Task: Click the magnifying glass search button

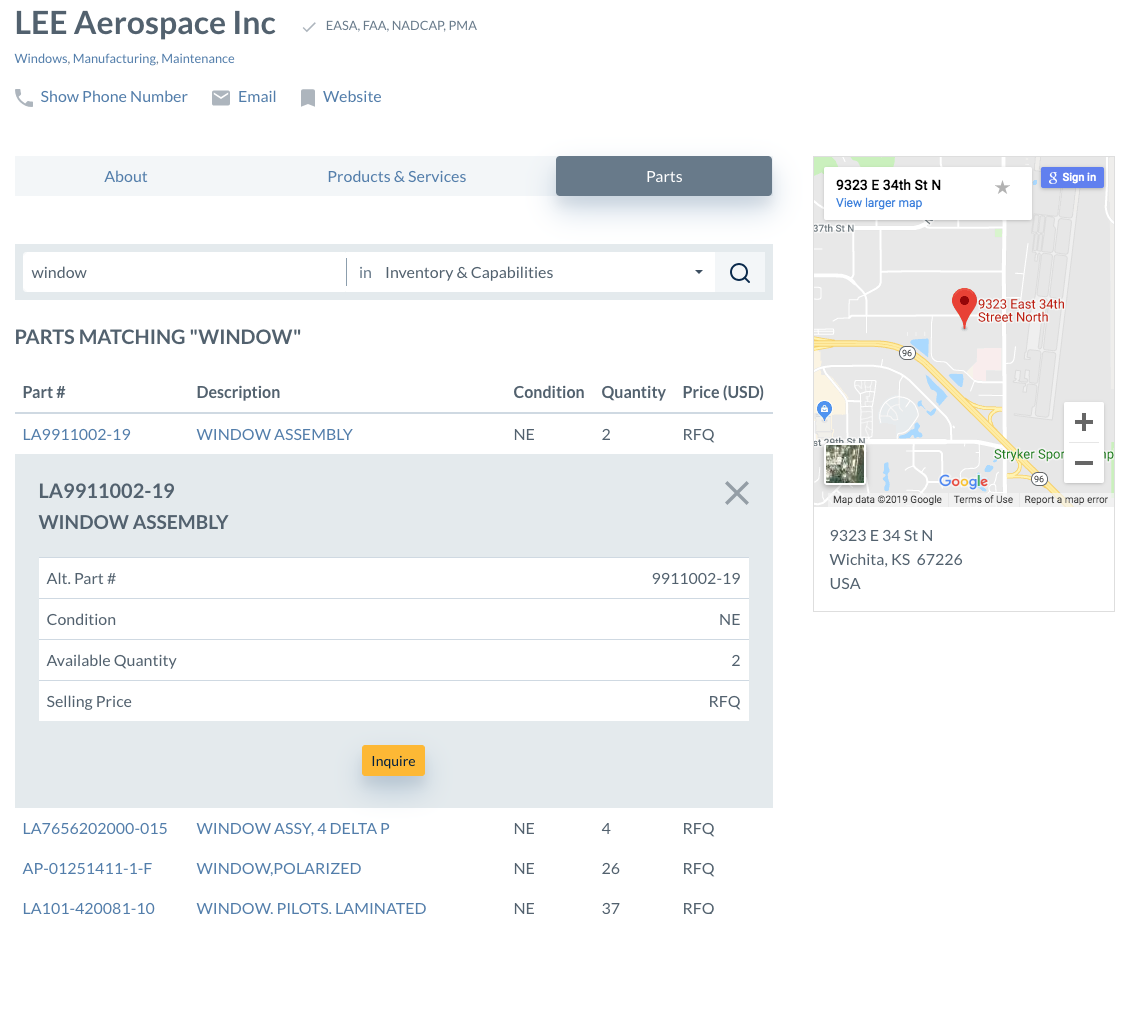Action: click(740, 273)
